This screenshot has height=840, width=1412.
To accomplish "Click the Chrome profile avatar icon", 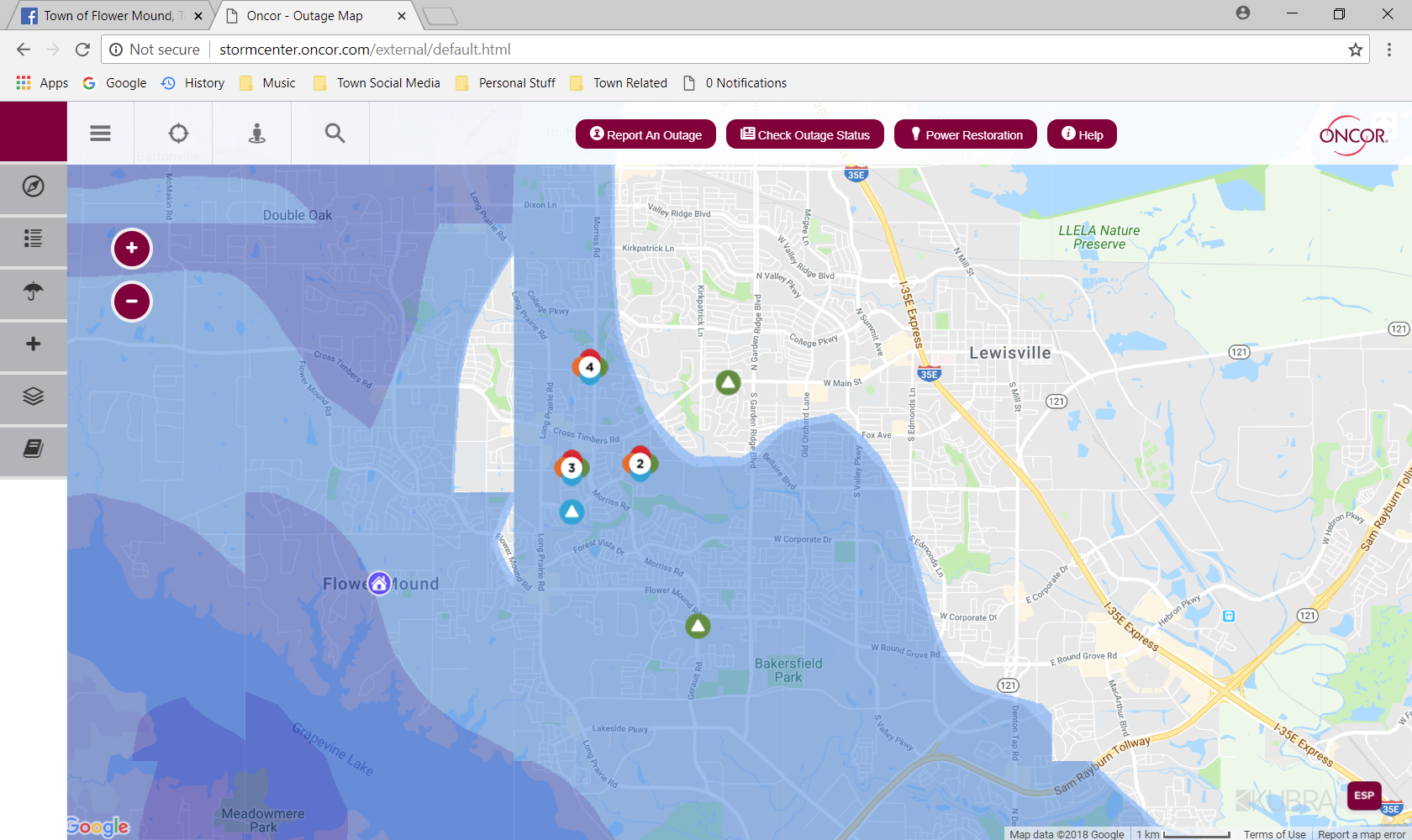I will [1243, 13].
